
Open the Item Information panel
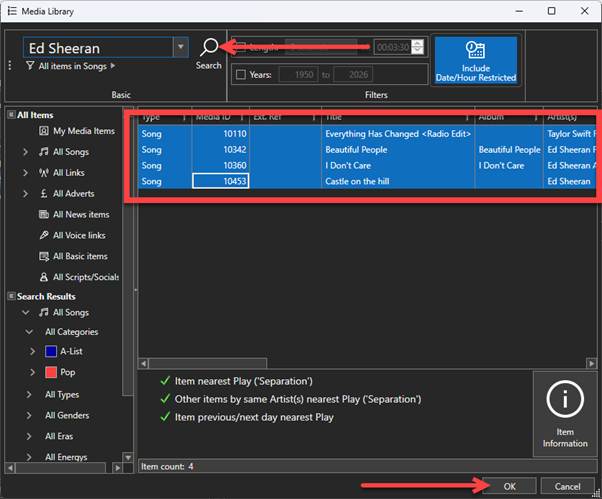(x=565, y=414)
